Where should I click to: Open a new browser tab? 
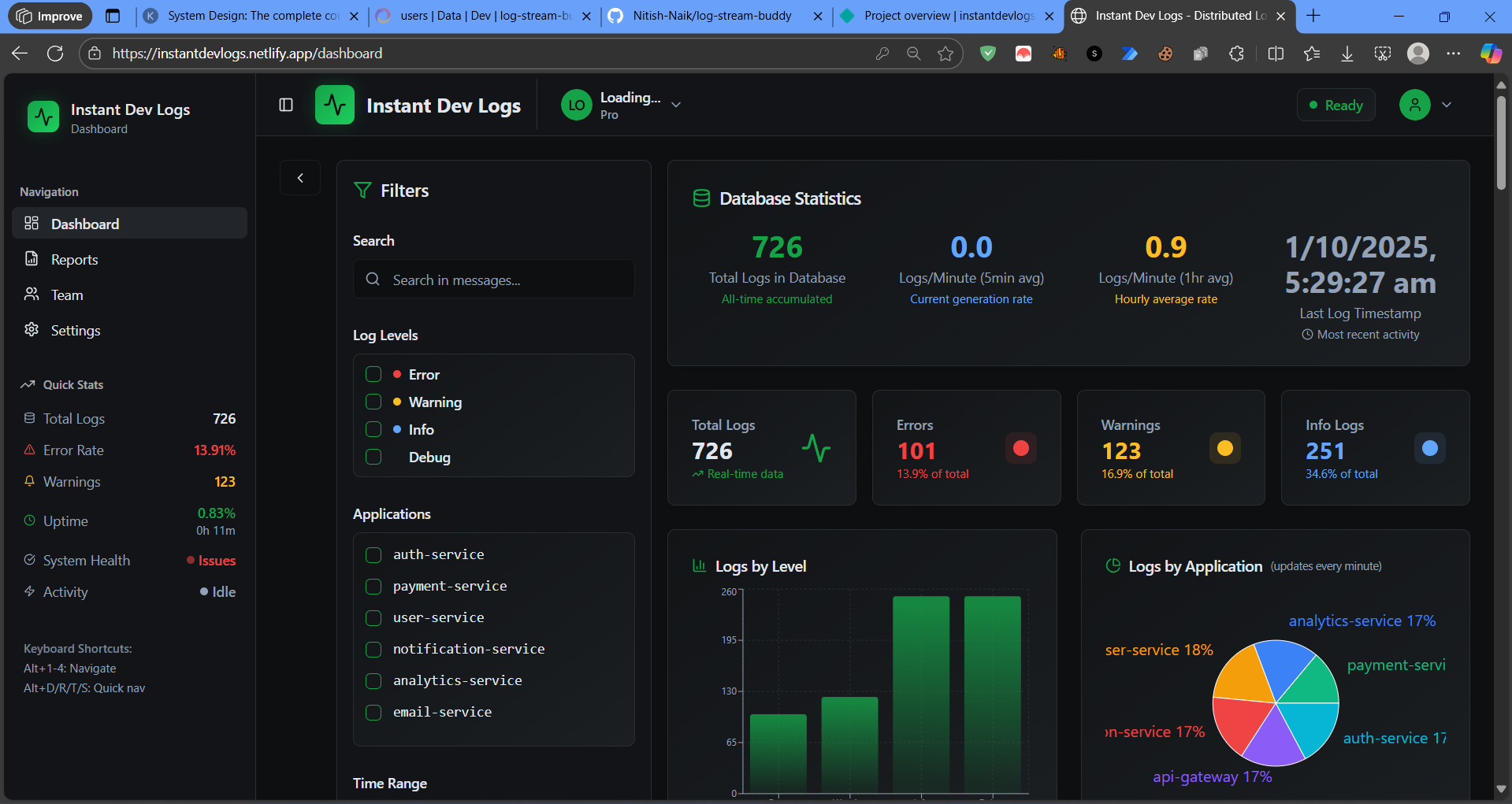1313,16
